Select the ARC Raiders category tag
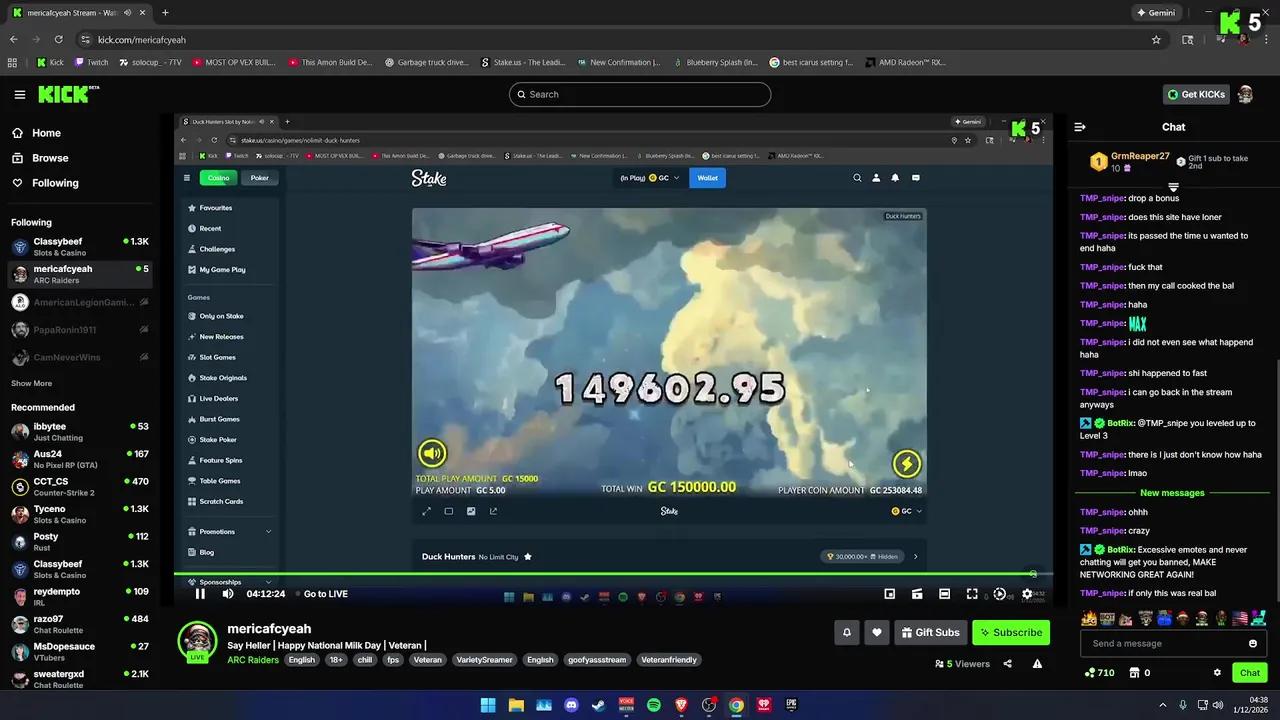 pos(253,660)
